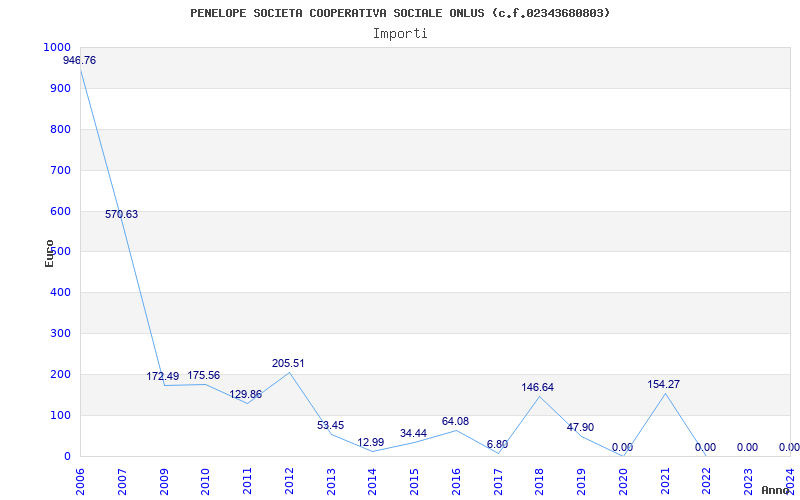Click the 1000 y-axis tick label
Viewport: 800px width, 500px height.
click(x=57, y=48)
